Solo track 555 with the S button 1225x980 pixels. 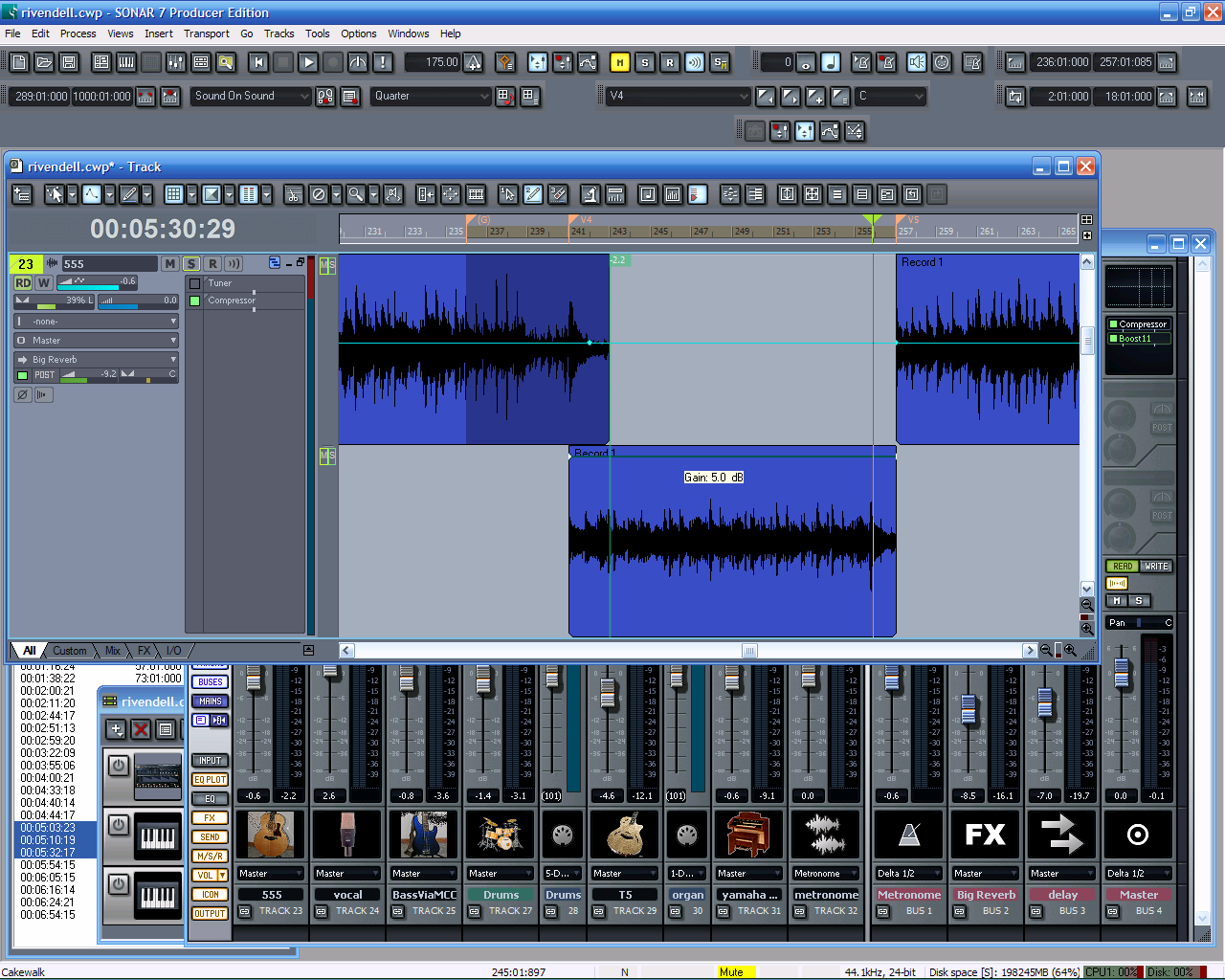pyautogui.click(x=191, y=264)
